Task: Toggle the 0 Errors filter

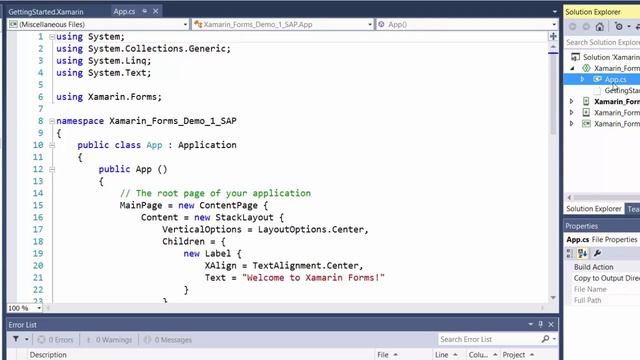Action: point(56,340)
